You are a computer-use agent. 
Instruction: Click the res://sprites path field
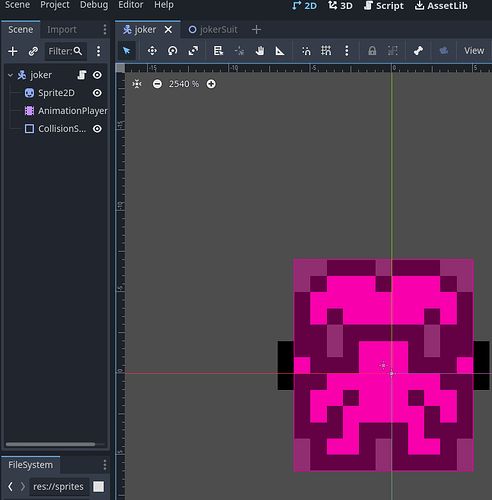59,487
